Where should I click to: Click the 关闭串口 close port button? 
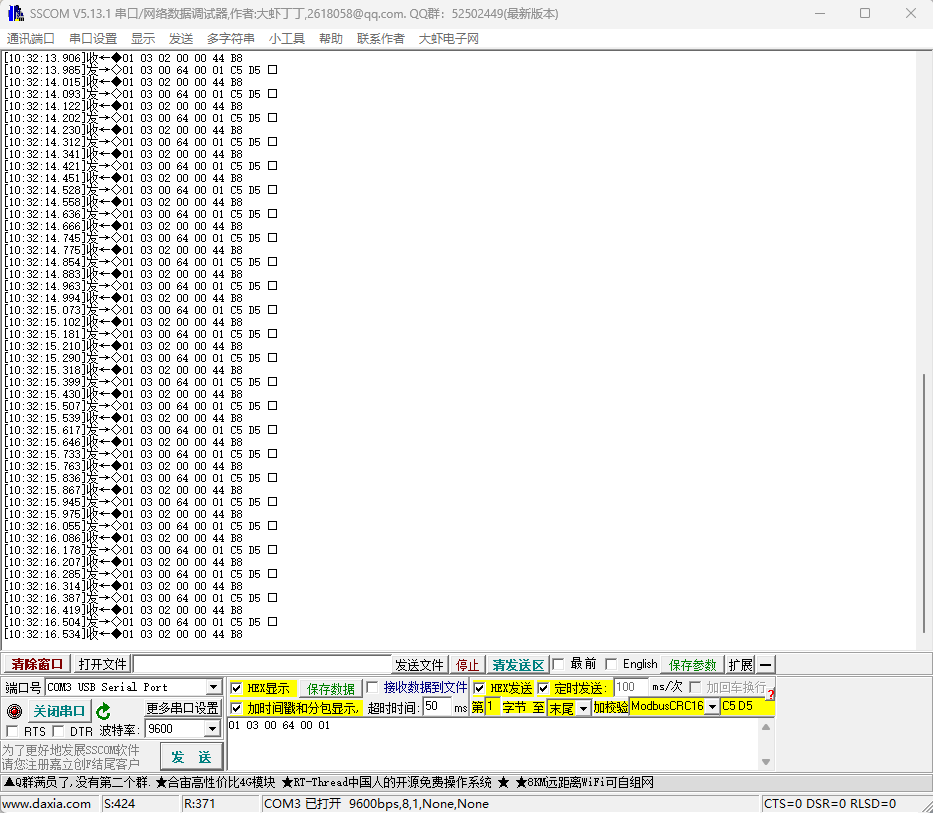(x=59, y=711)
